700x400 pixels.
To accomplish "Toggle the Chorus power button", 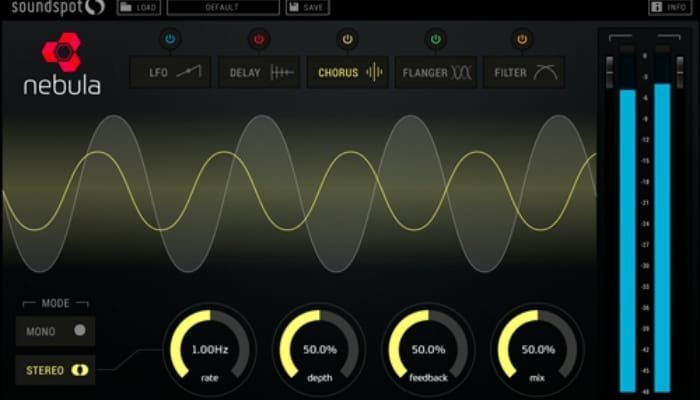I will click(x=347, y=39).
